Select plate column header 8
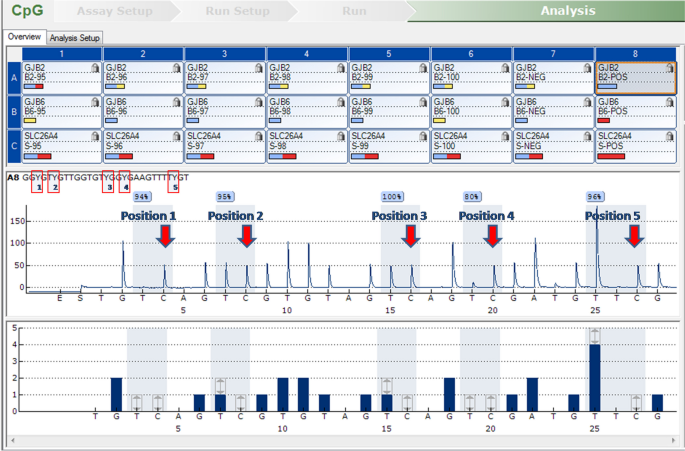The width and height of the screenshot is (685, 451). click(635, 53)
